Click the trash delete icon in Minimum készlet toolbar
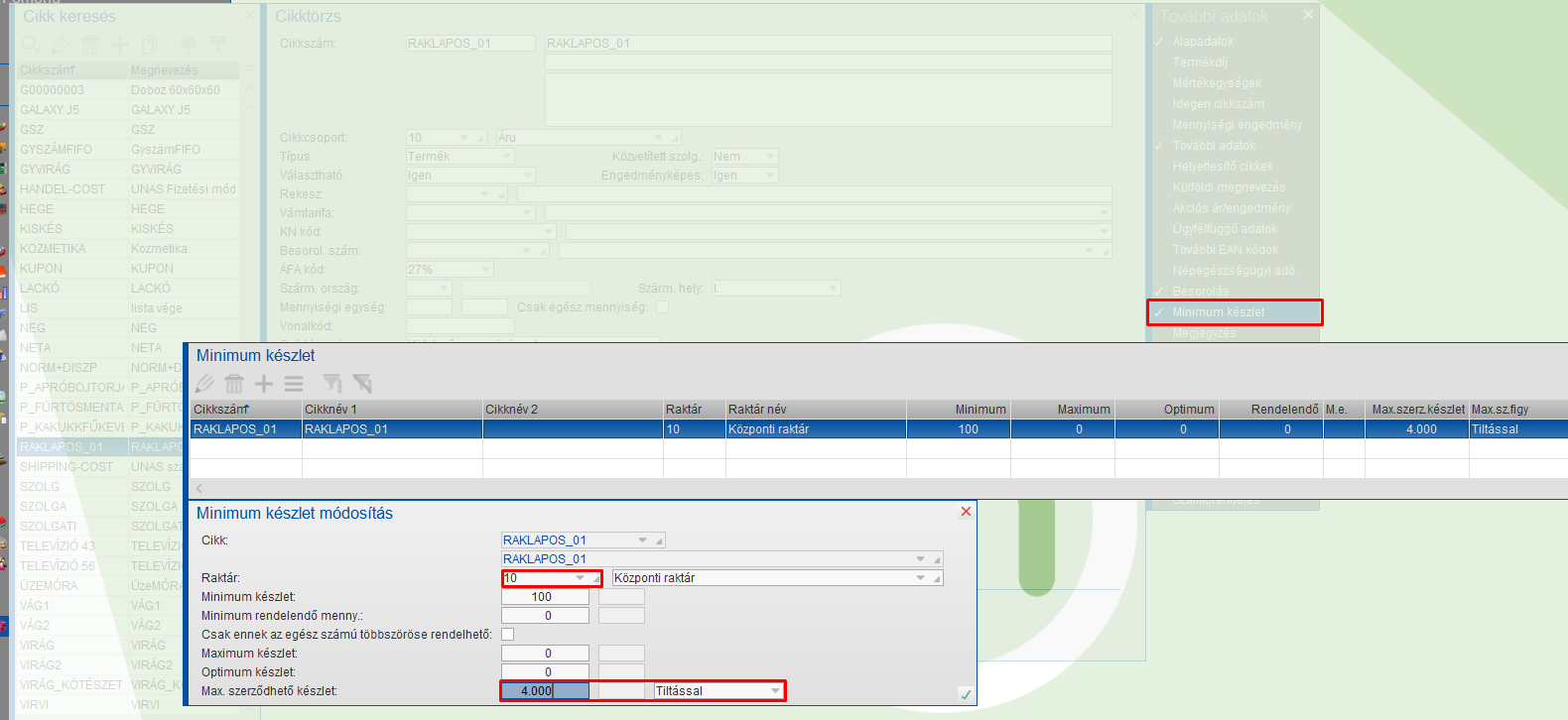The height and width of the screenshot is (720, 1568). tap(234, 384)
